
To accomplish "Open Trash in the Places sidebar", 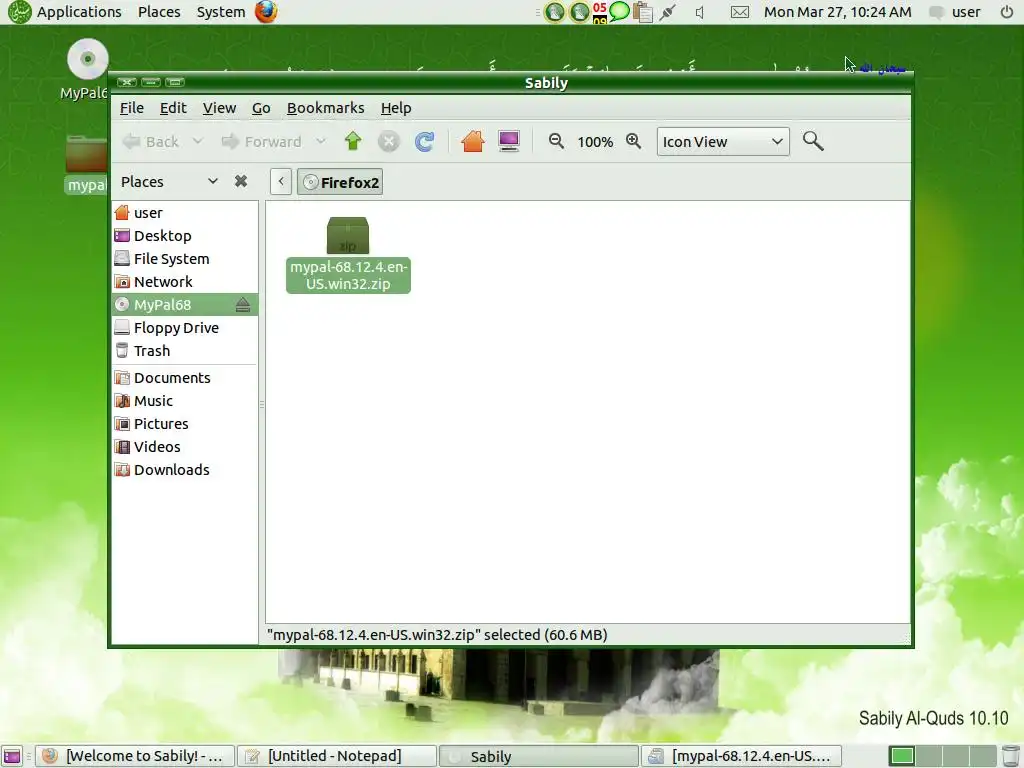I will pyautogui.click(x=185, y=351).
